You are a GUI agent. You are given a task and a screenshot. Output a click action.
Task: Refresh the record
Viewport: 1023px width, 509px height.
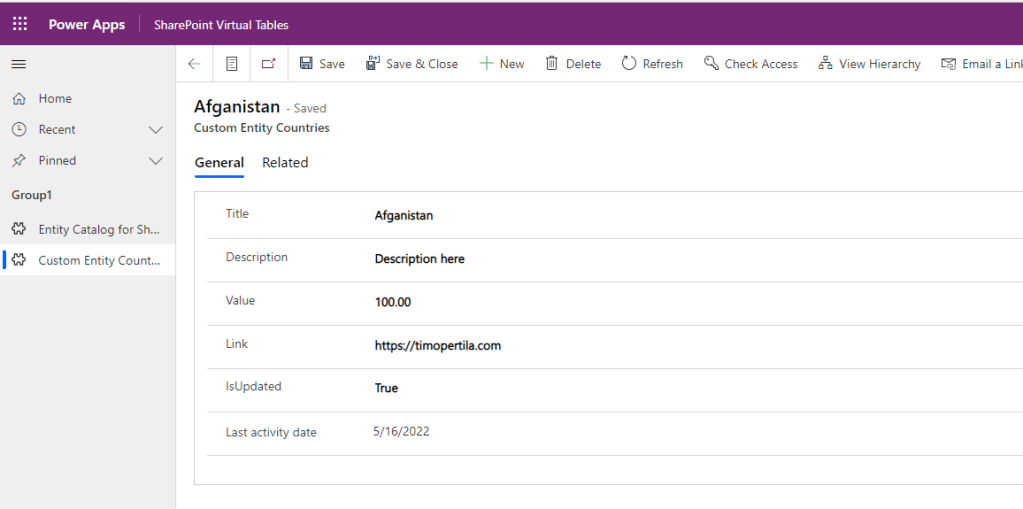click(x=652, y=64)
